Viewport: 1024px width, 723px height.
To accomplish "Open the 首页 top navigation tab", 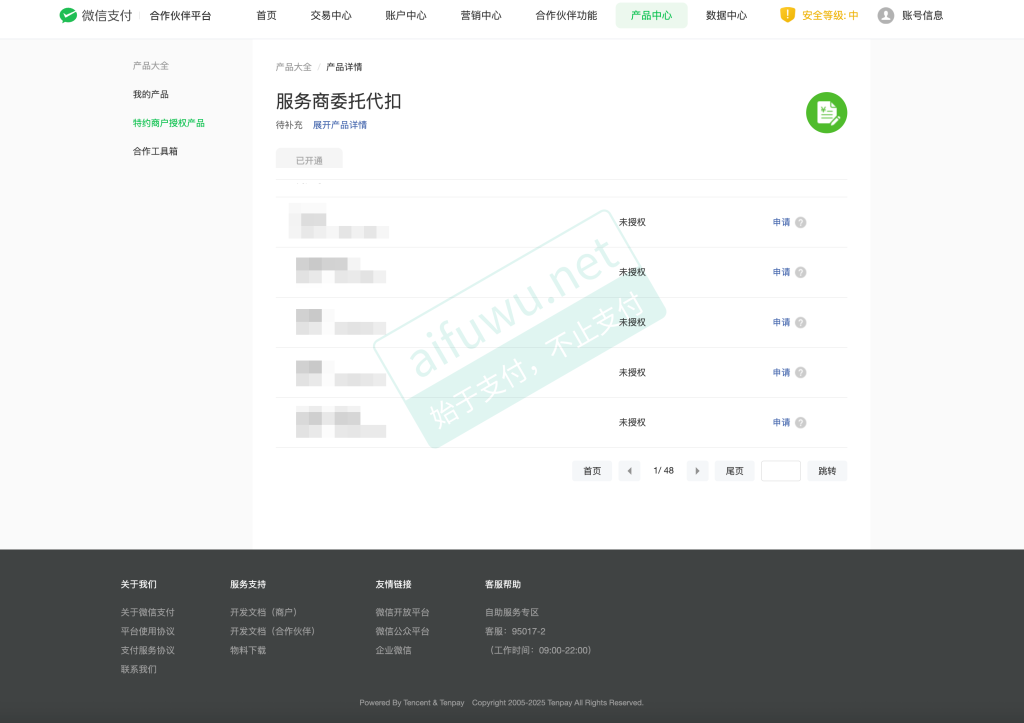I will [266, 16].
